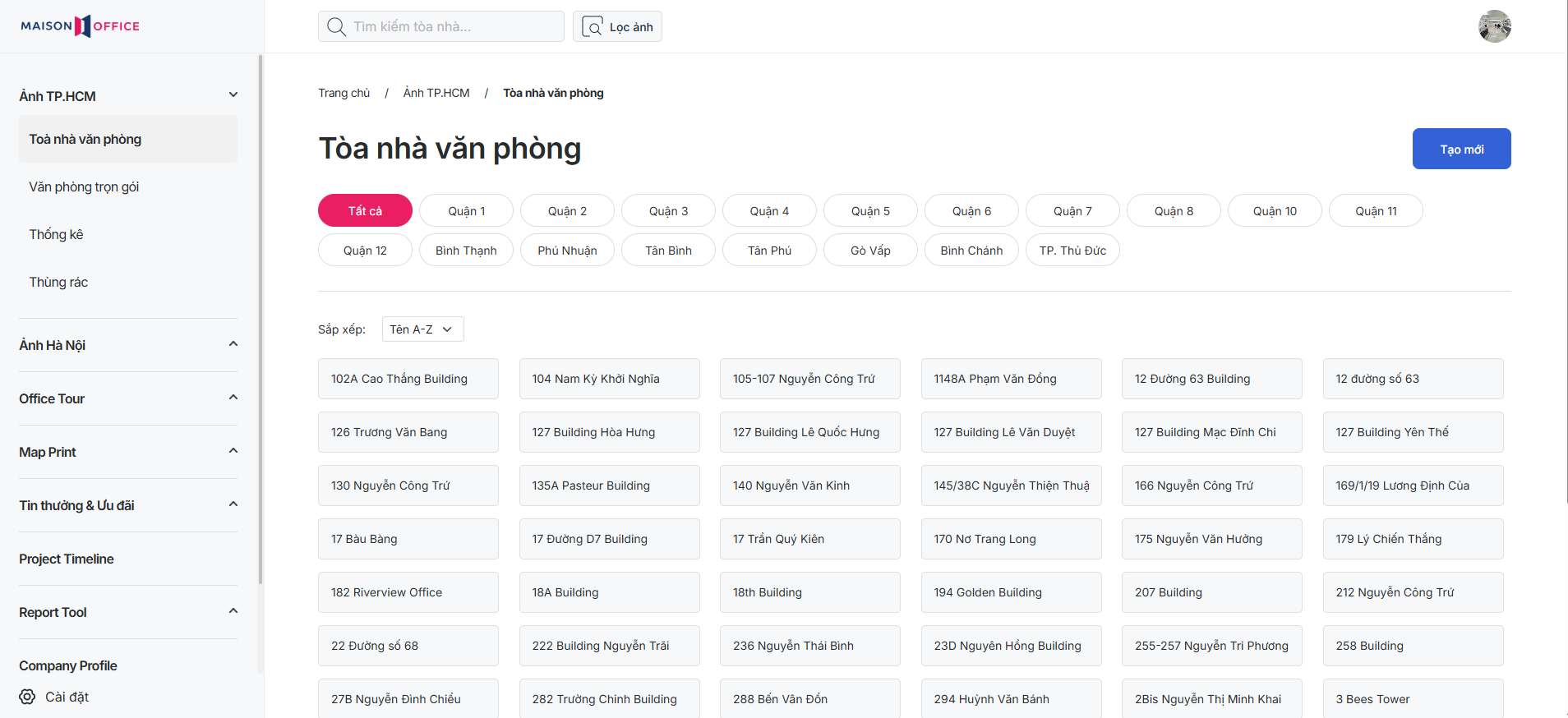Viewport: 1568px width, 718px height.
Task: Open the user profile avatar
Action: pyautogui.click(x=1494, y=26)
